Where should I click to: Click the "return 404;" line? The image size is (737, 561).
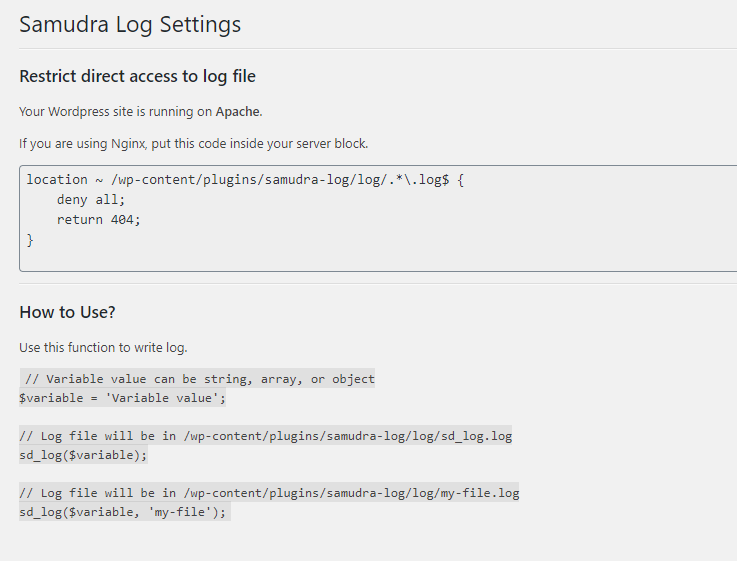tap(98, 220)
